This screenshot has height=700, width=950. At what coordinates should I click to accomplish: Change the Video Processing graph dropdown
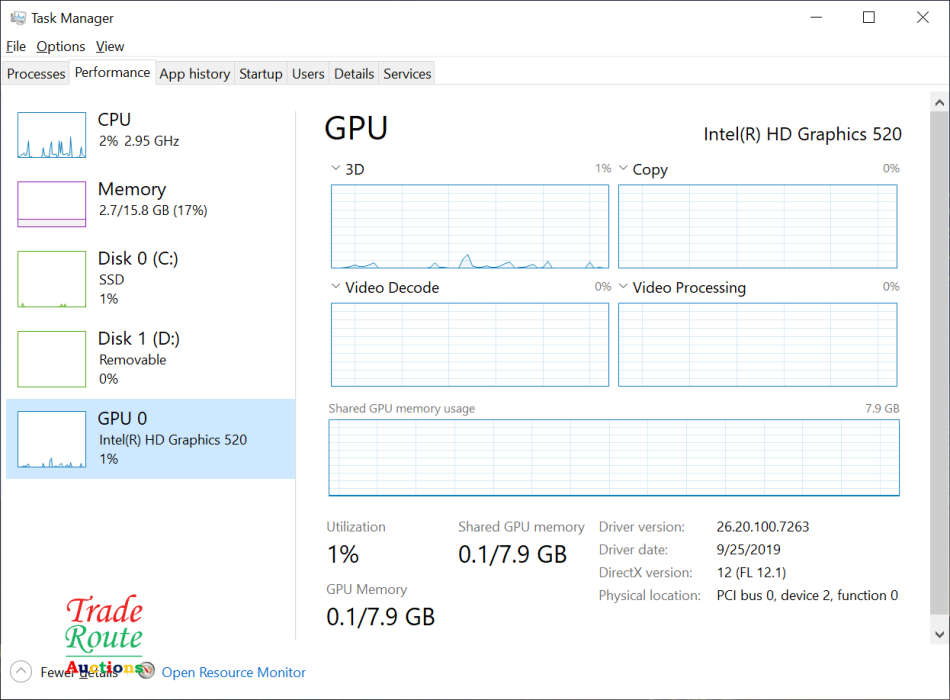624,288
